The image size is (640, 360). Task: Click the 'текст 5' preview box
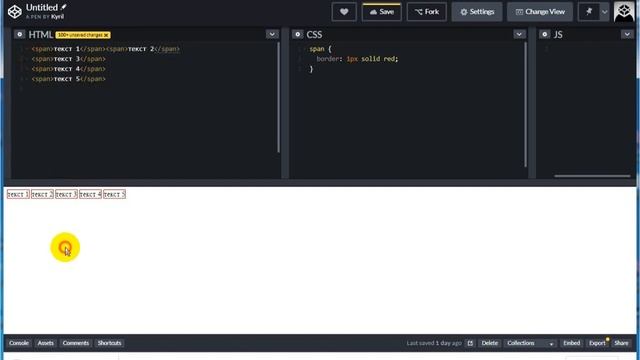click(114, 194)
